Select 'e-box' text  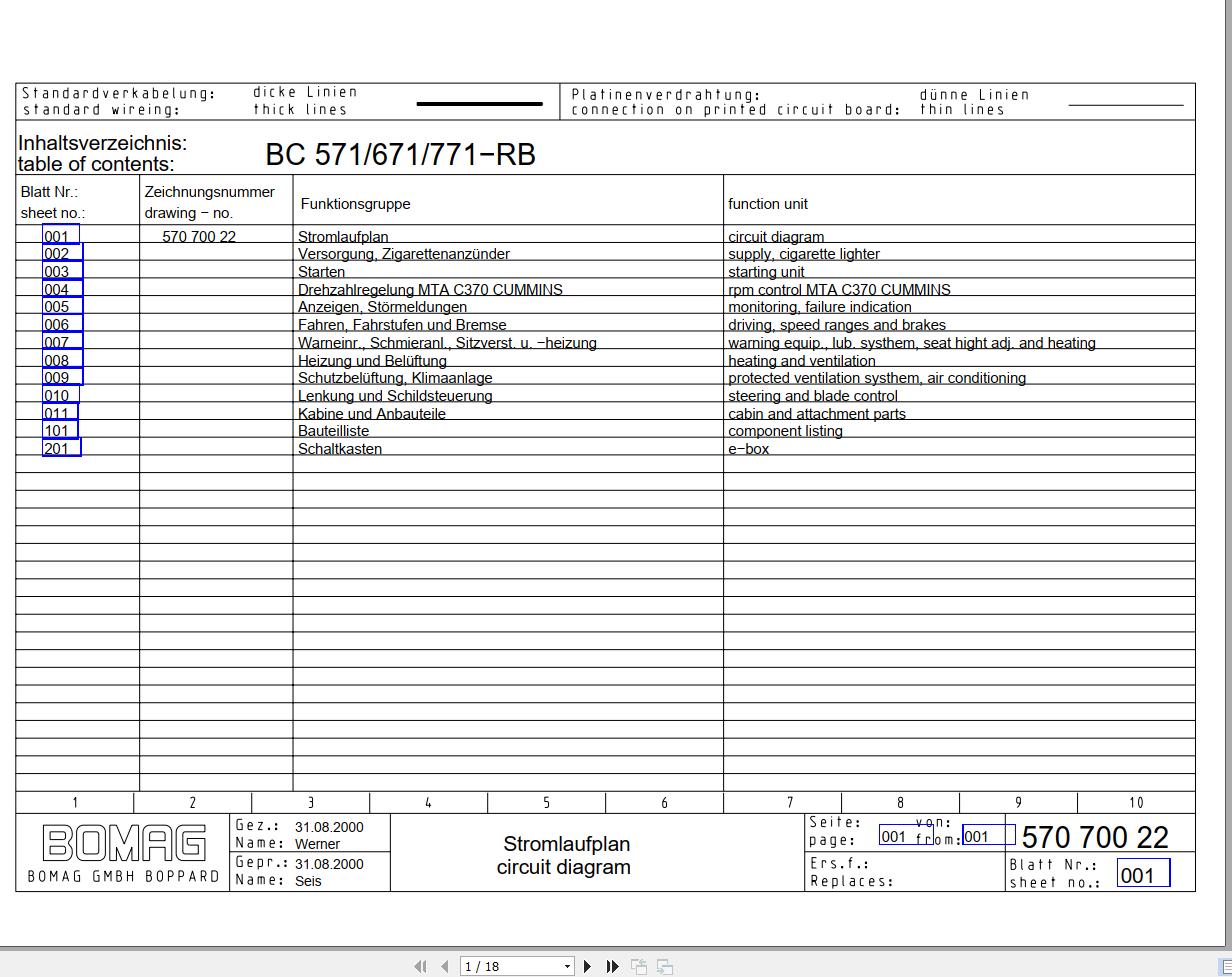point(748,449)
